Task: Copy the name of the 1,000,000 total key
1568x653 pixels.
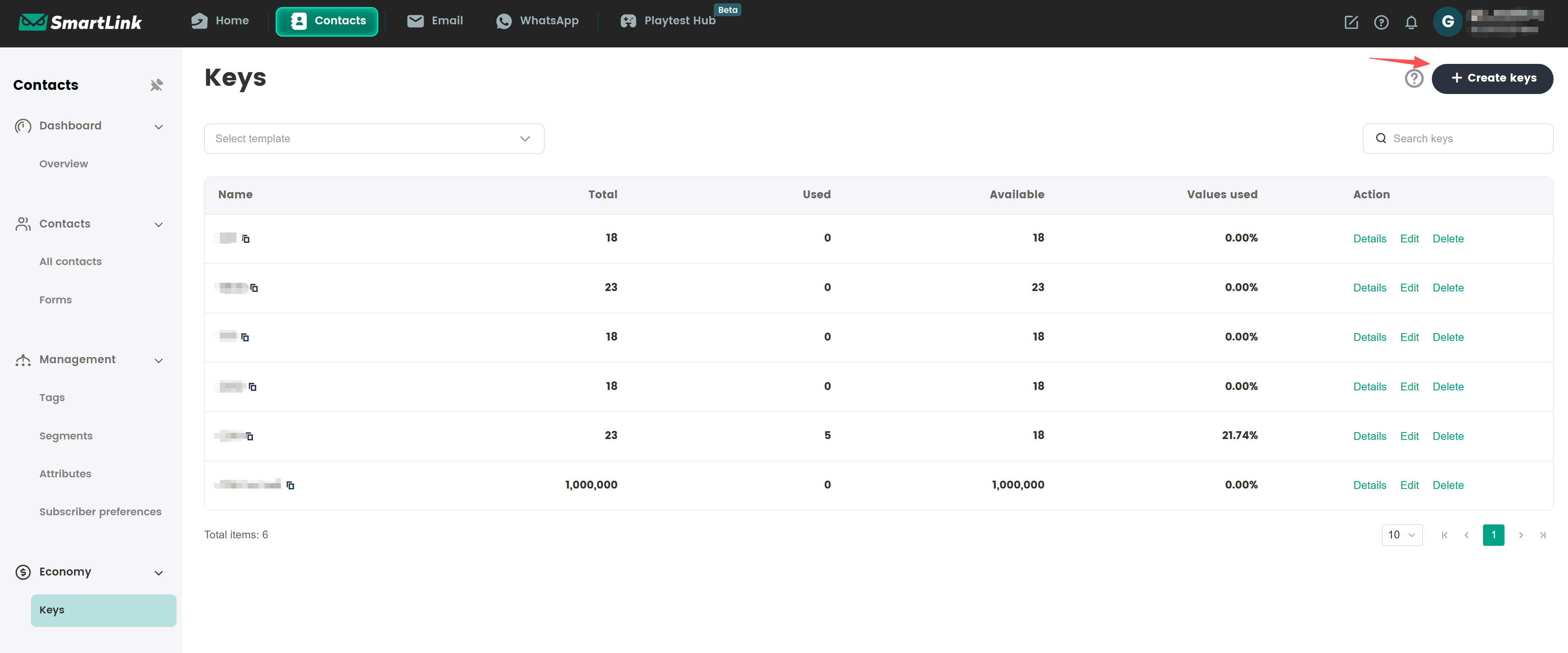Action: (290, 485)
